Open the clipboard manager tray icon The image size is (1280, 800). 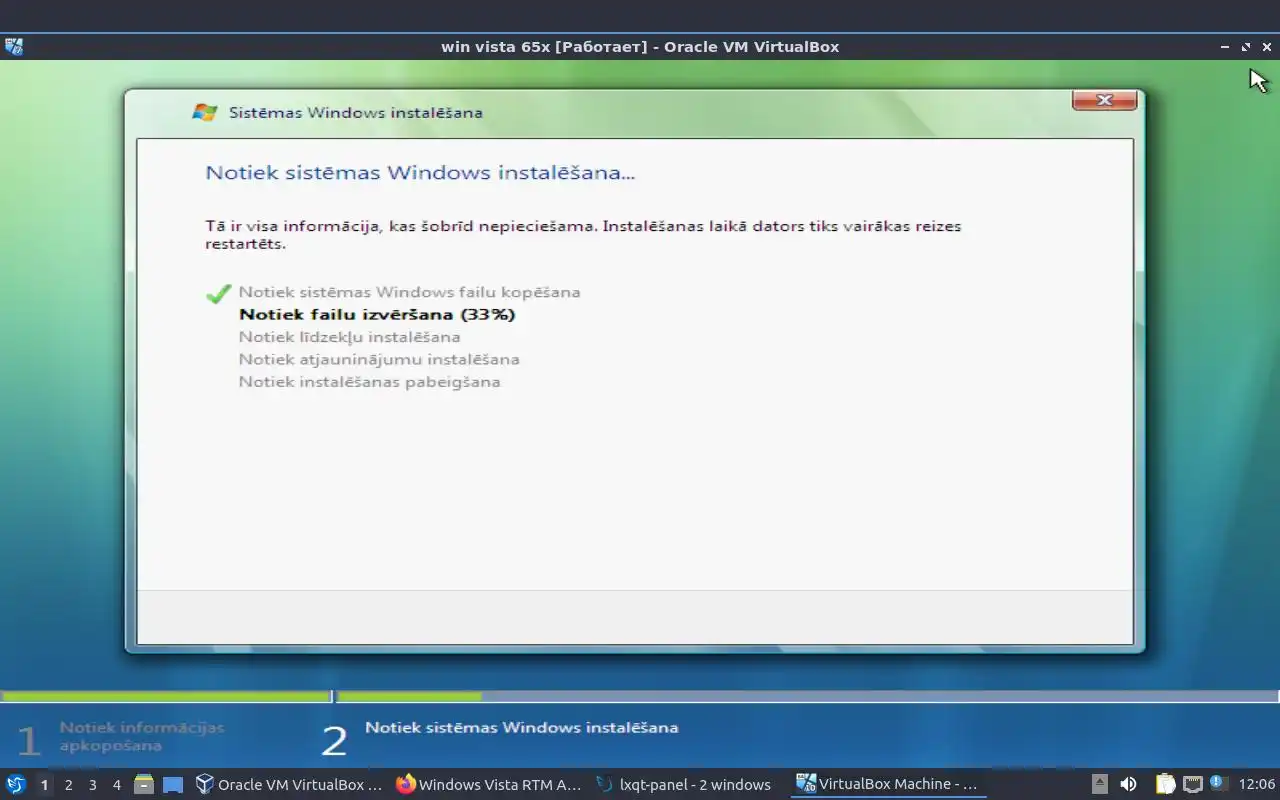pos(1165,784)
